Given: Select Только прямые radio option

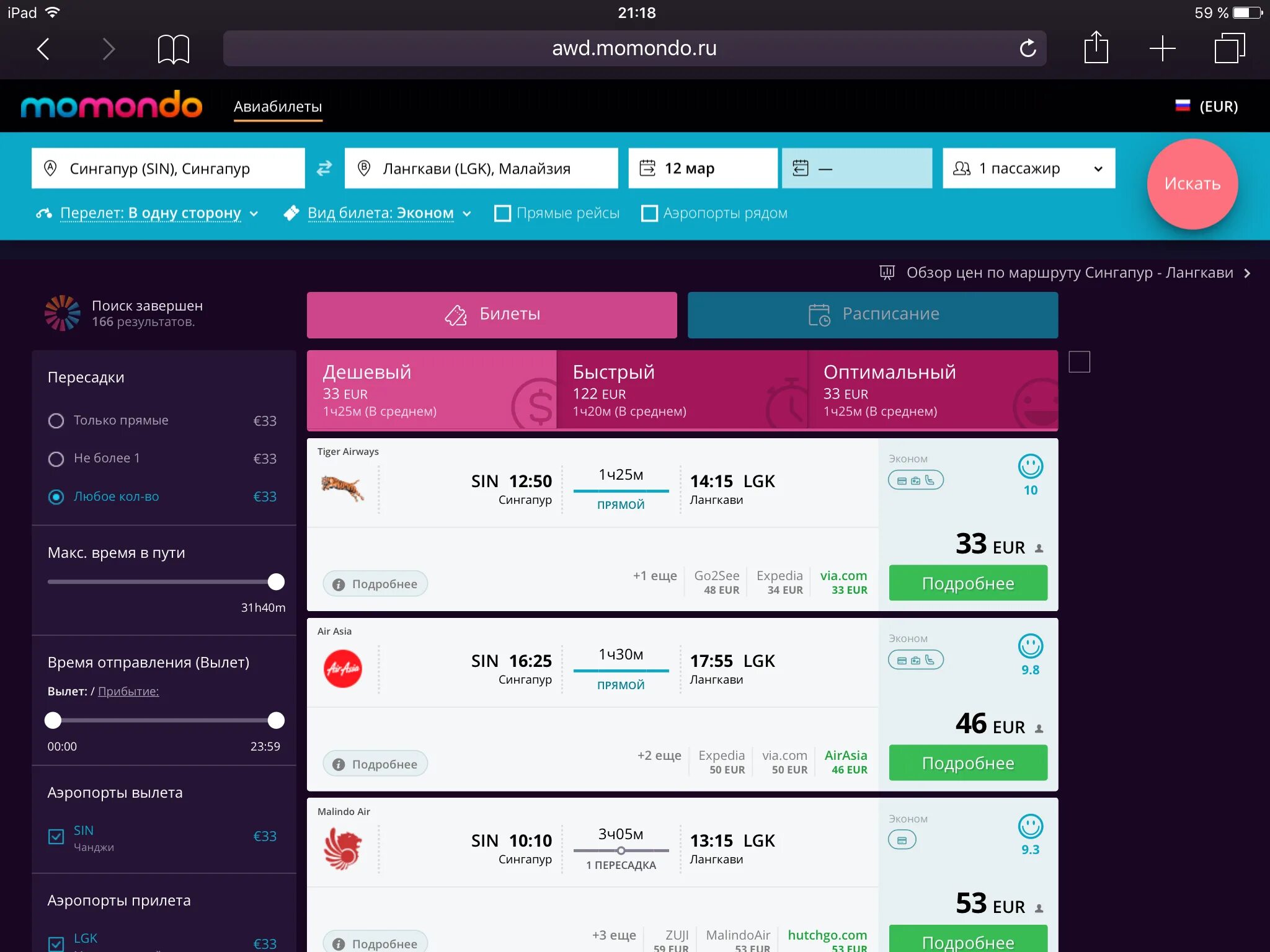Looking at the screenshot, I should [x=56, y=421].
